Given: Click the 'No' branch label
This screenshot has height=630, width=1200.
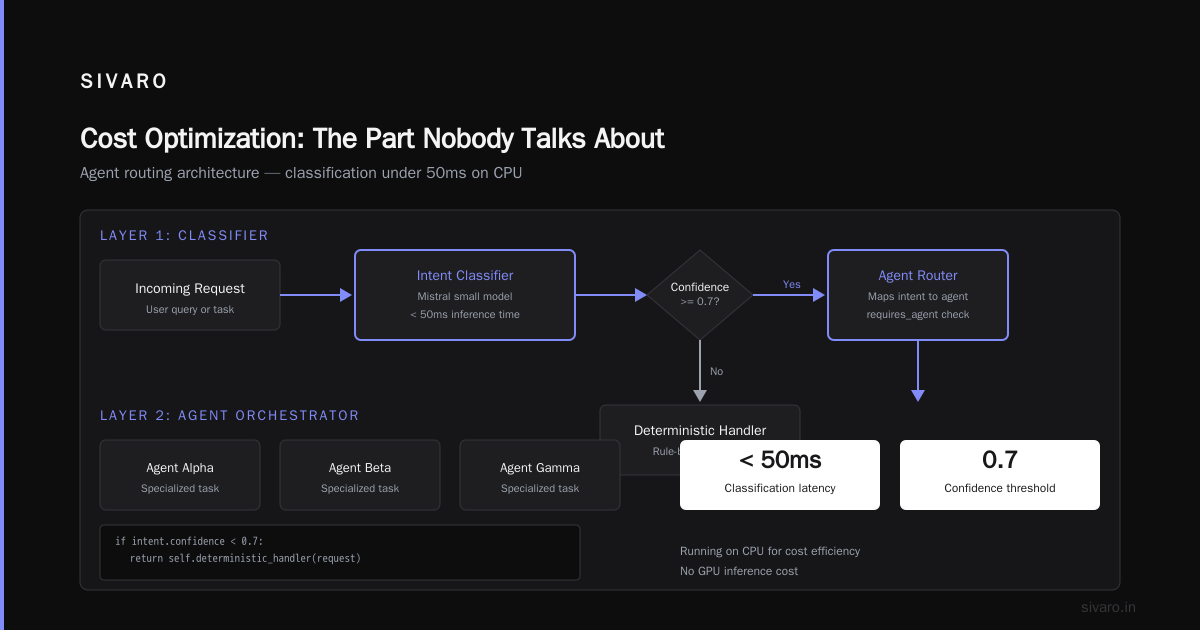Looking at the screenshot, I should (x=716, y=371).
